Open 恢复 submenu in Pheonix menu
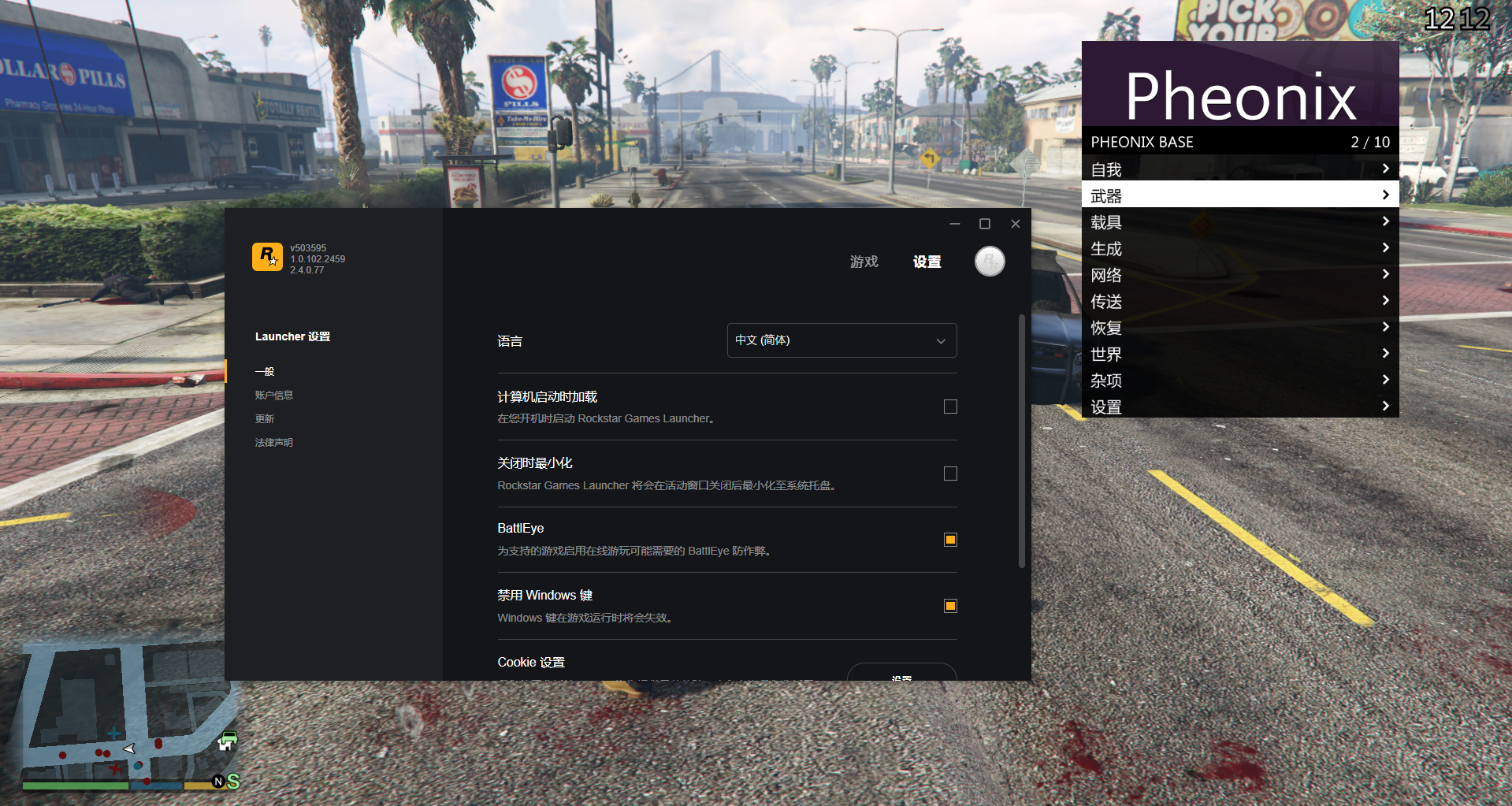The image size is (1512, 806). pyautogui.click(x=1240, y=327)
